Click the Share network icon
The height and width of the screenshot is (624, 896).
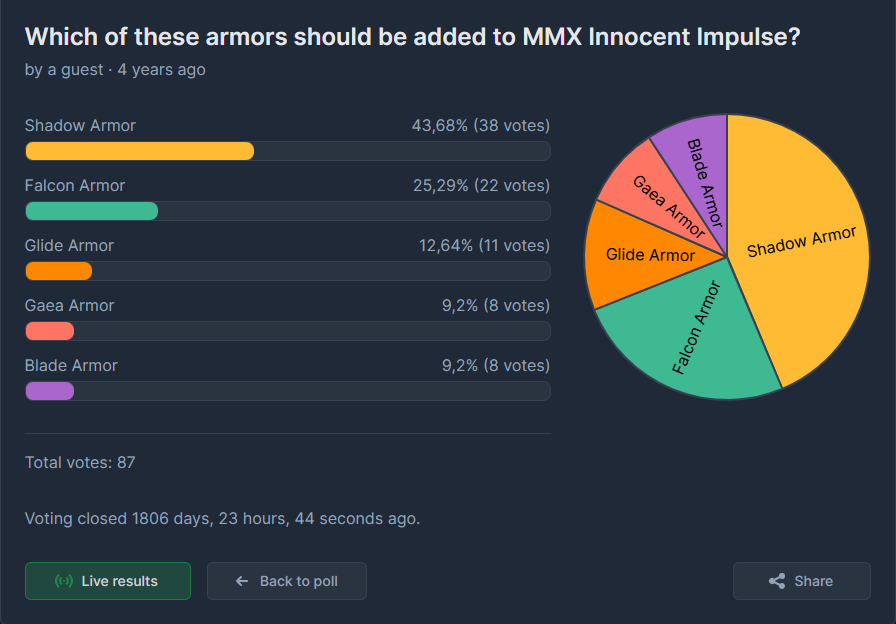pos(776,581)
